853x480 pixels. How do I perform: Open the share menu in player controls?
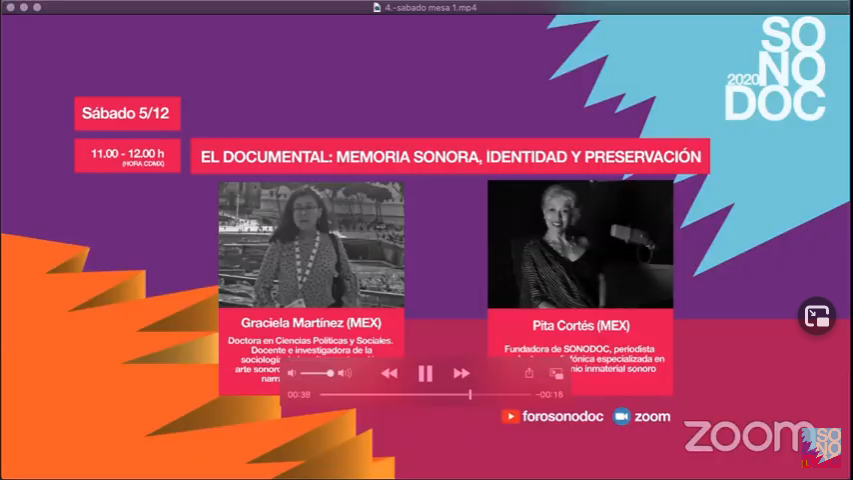point(529,373)
